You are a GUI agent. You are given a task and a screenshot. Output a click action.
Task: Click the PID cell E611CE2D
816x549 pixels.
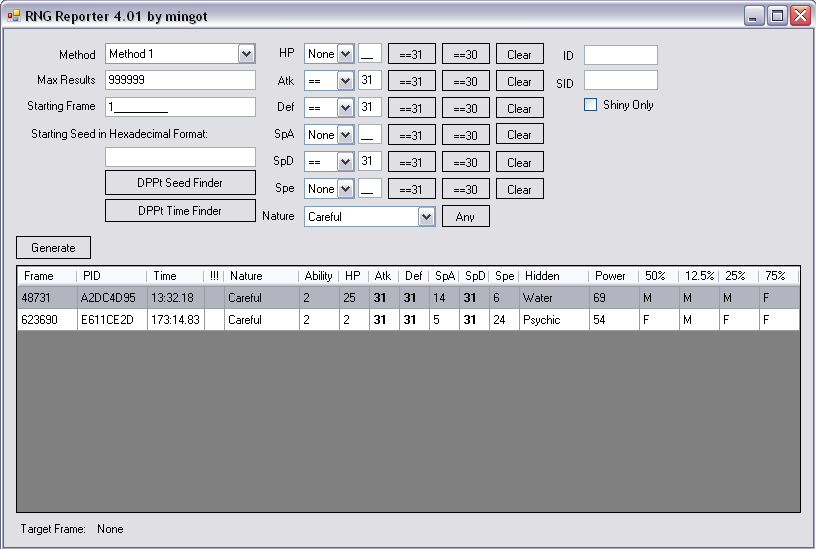point(112,320)
